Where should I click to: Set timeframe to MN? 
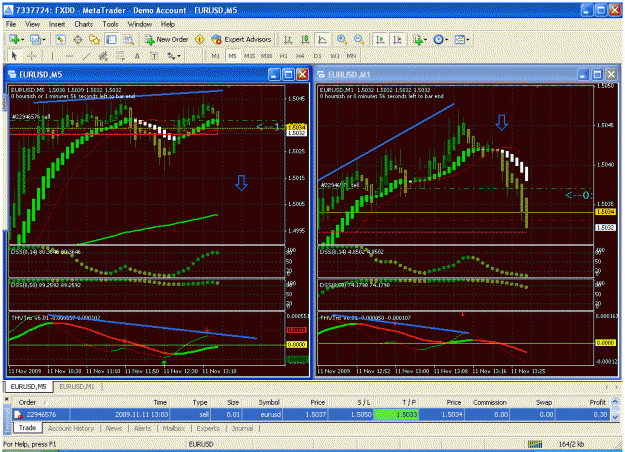tap(351, 56)
